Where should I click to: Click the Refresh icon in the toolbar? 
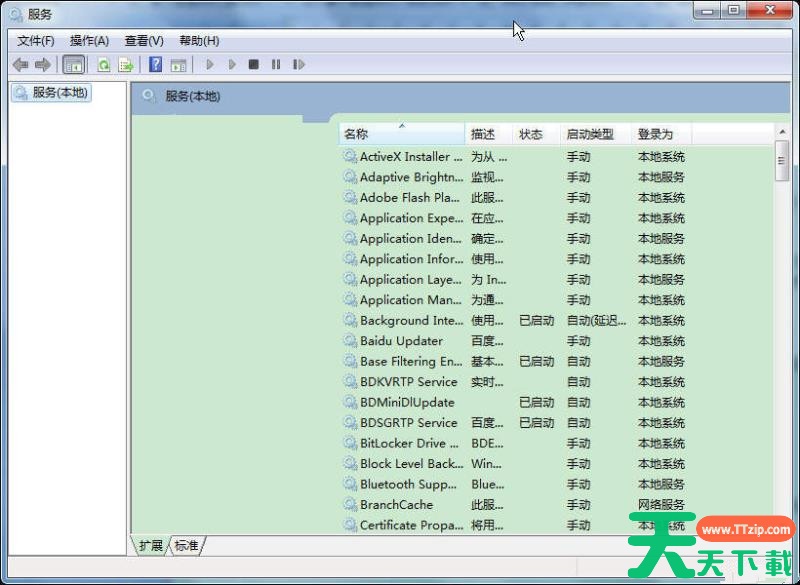103,65
